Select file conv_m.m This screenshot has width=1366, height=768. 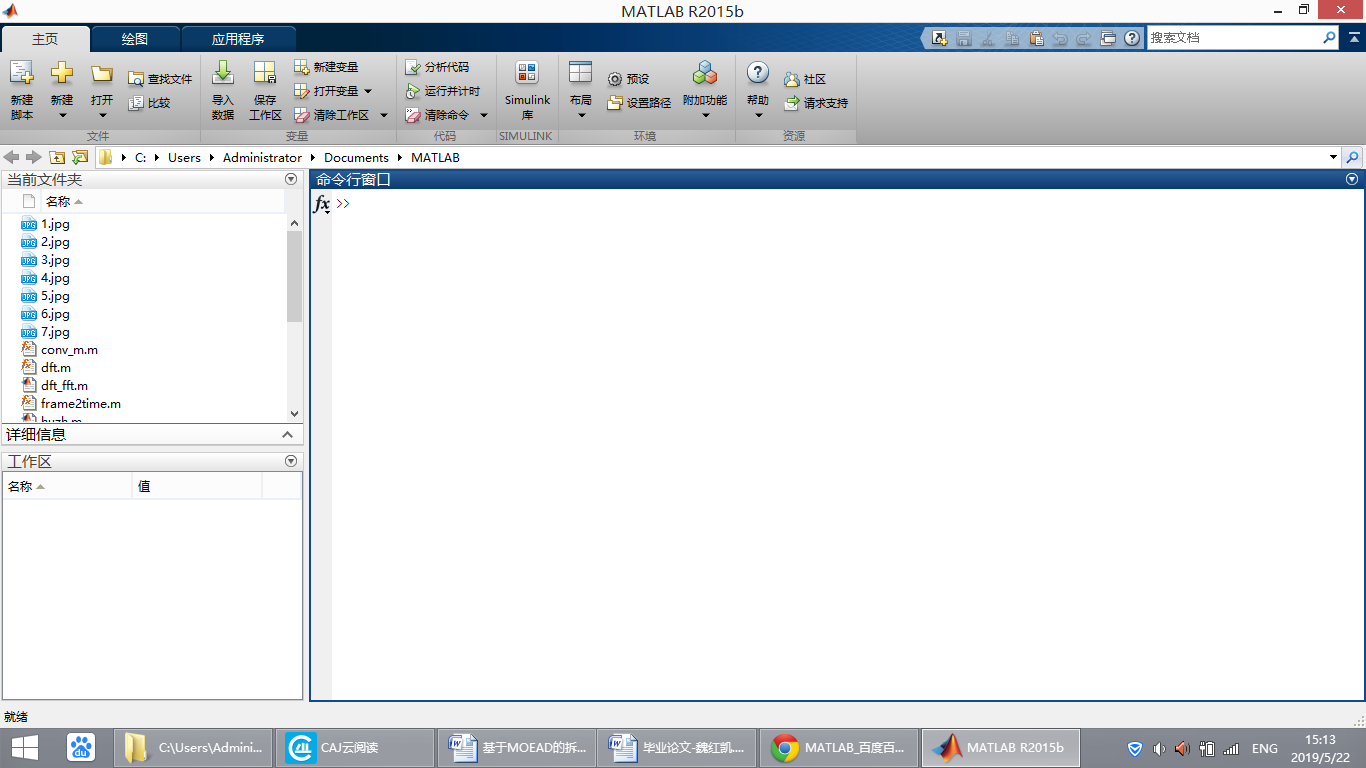(x=69, y=350)
